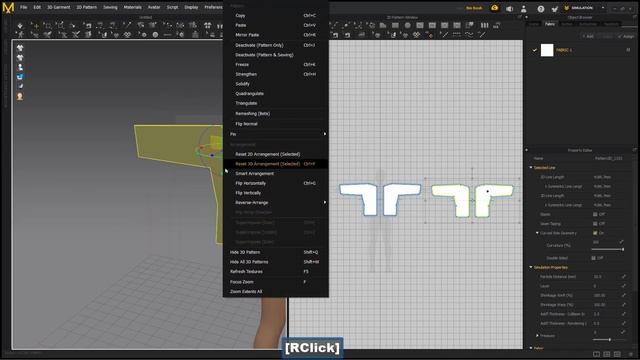Click the blue highlighted icon in viewport sidebar
Image resolution: width=640 pixels, height=360 pixels.
(20, 77)
